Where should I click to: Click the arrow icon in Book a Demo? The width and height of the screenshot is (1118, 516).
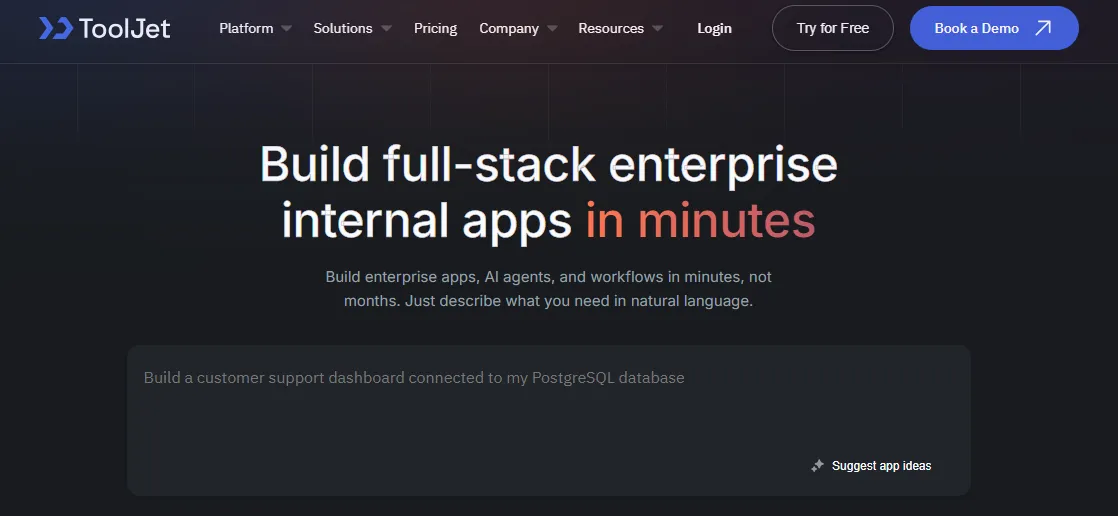[1043, 29]
